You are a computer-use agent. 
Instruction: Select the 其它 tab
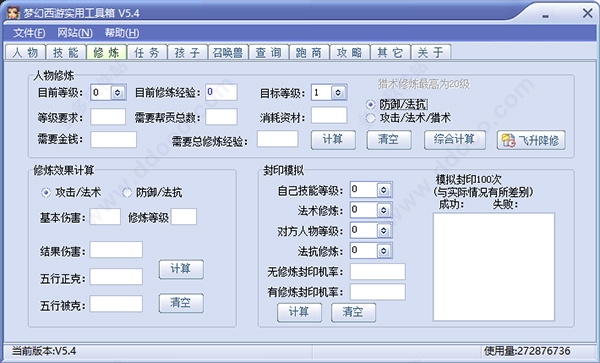click(x=390, y=52)
